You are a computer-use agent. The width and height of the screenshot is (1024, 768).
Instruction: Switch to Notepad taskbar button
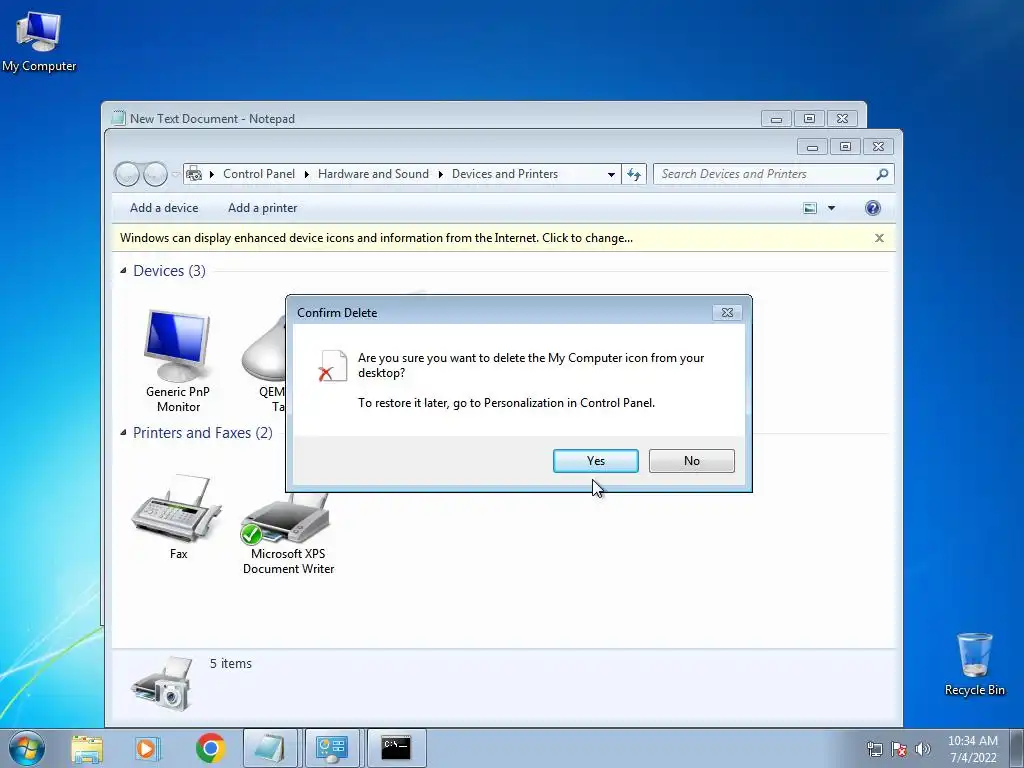[270, 748]
